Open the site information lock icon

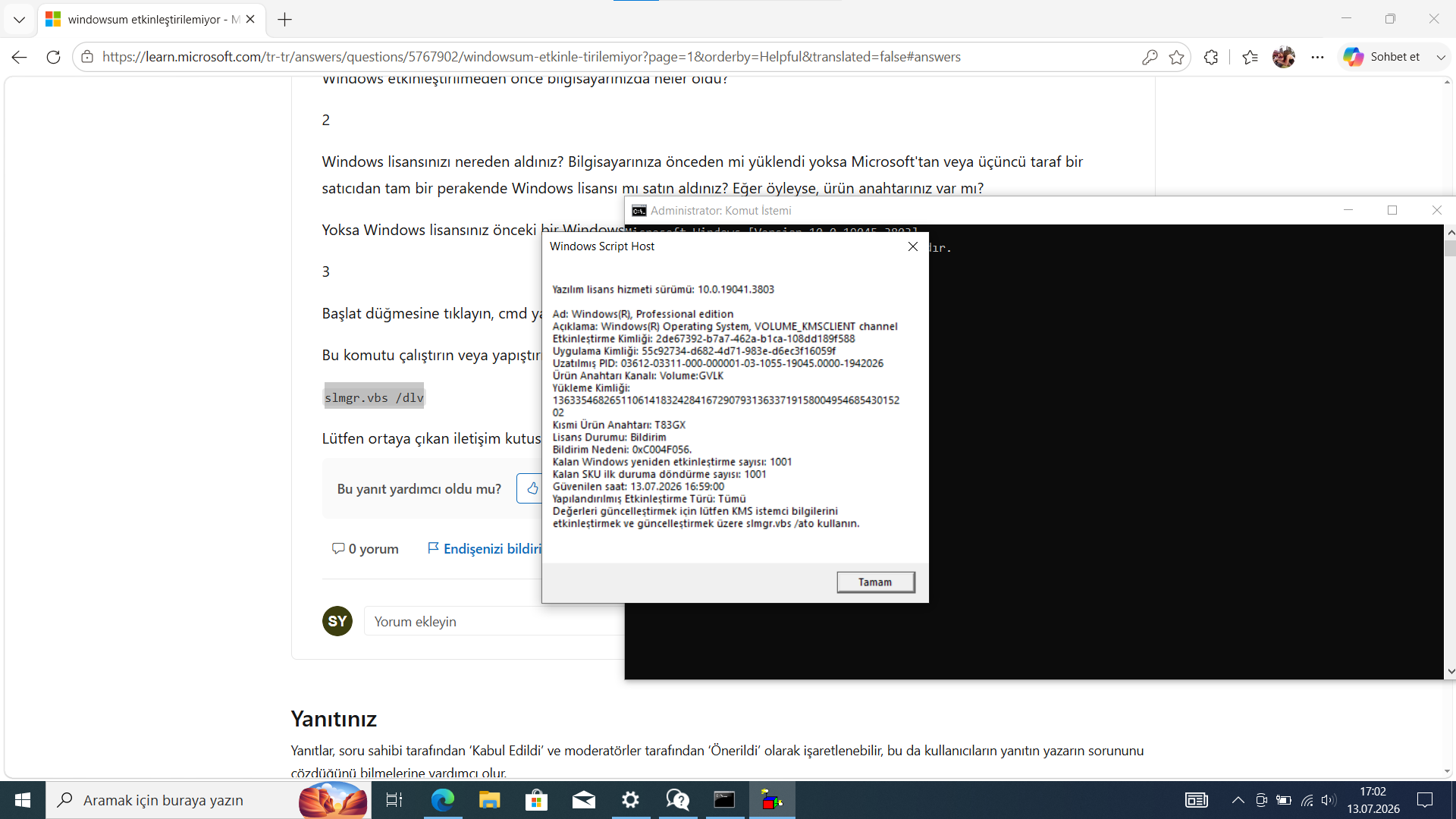pos(87,57)
